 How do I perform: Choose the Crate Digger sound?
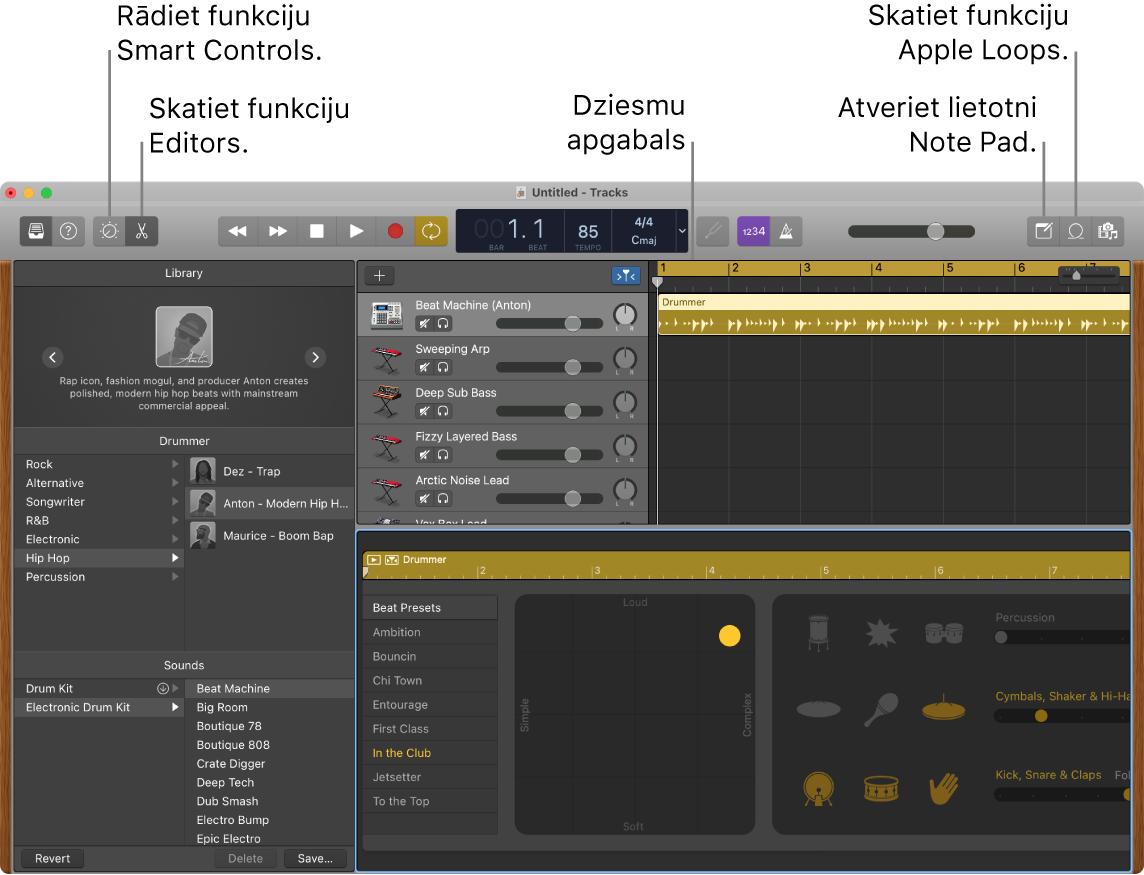pos(269,764)
